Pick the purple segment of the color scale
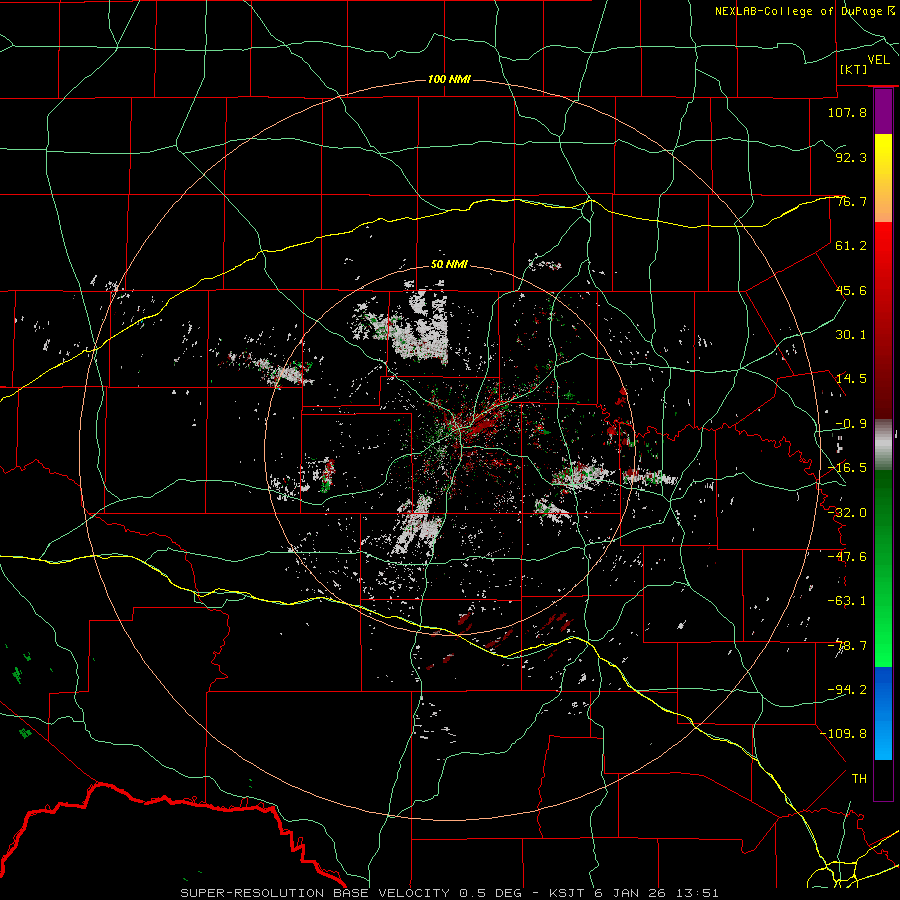The image size is (900, 900). 883,112
